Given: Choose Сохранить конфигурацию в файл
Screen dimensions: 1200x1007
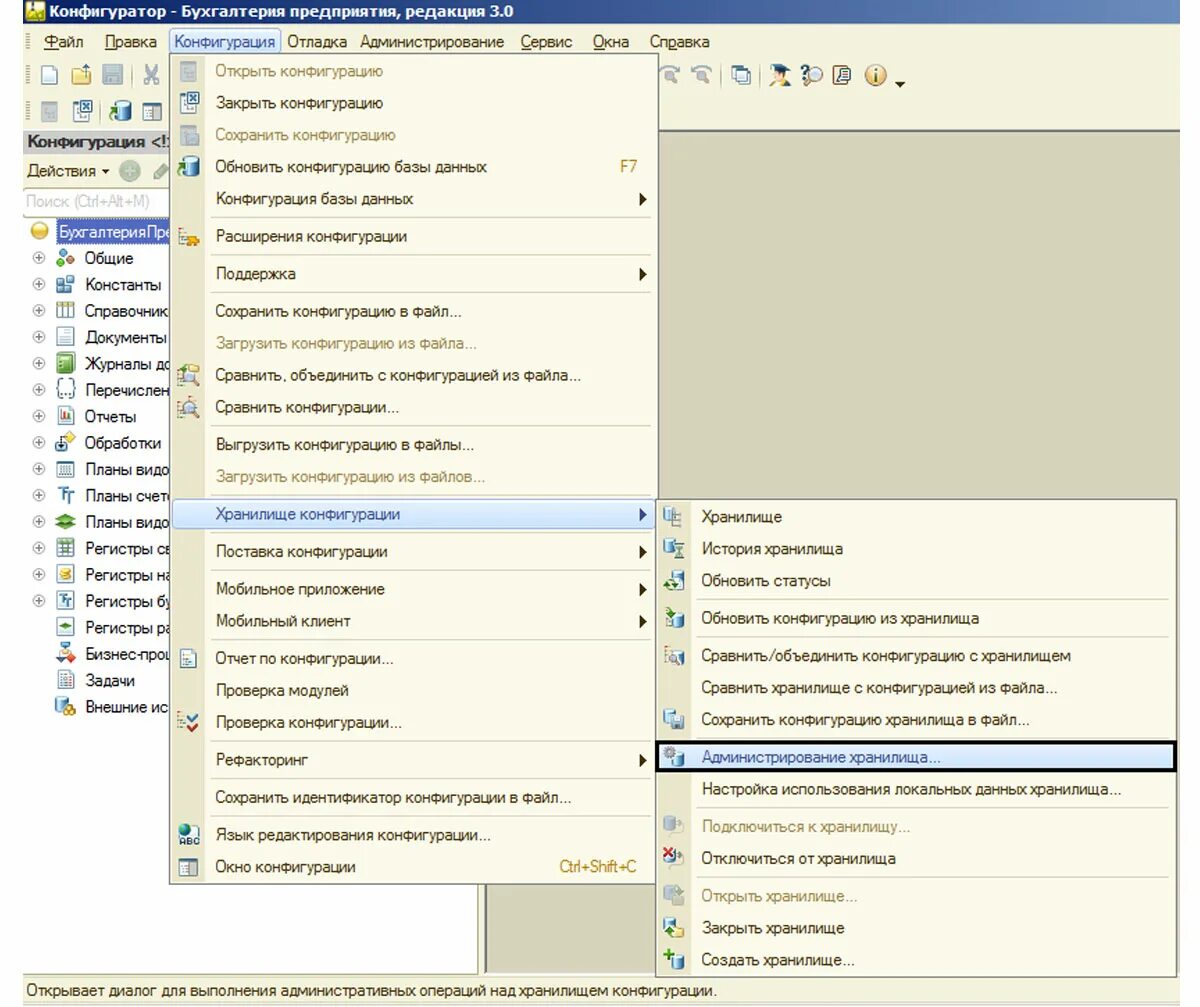Looking at the screenshot, I should pos(413,311).
